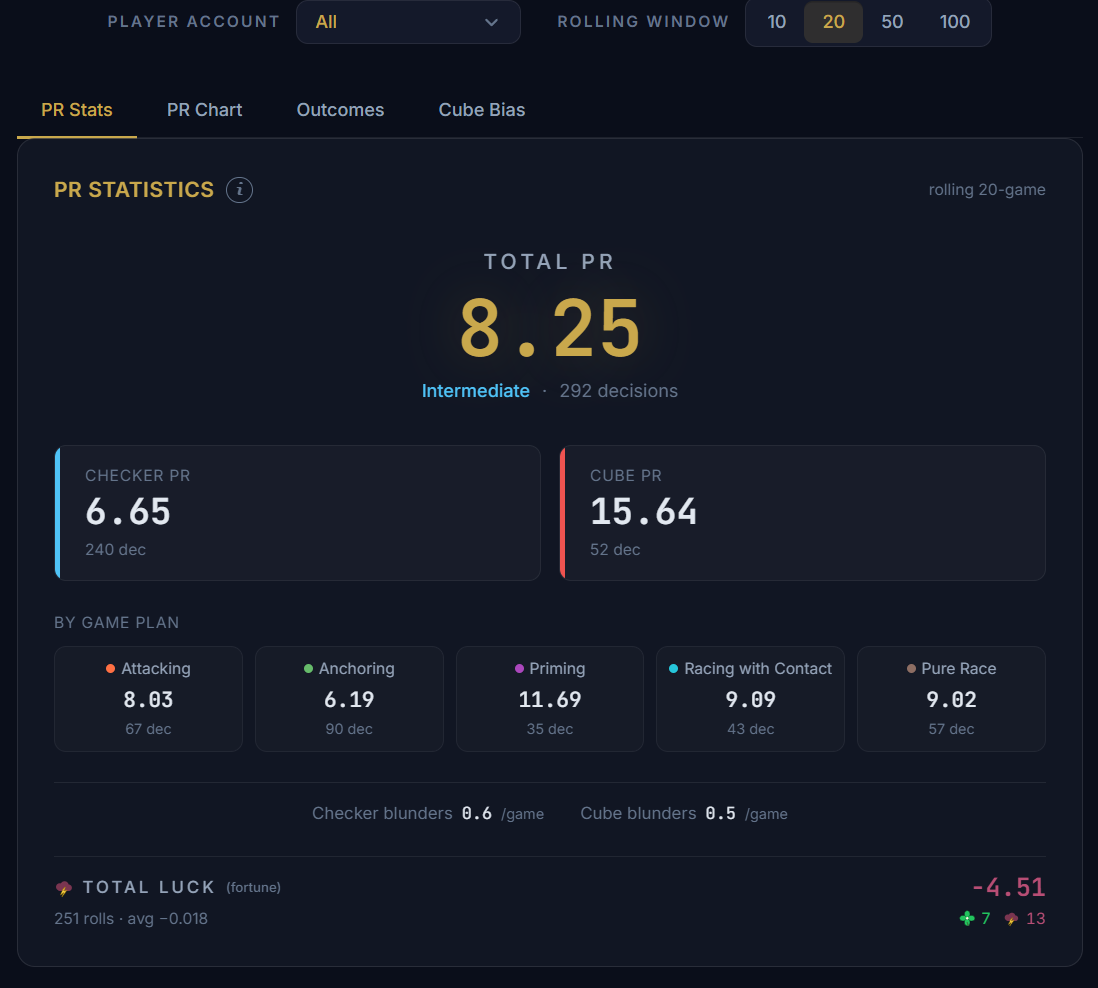The height and width of the screenshot is (988, 1098).
Task: Set rolling window to 20 games
Action: 833,22
